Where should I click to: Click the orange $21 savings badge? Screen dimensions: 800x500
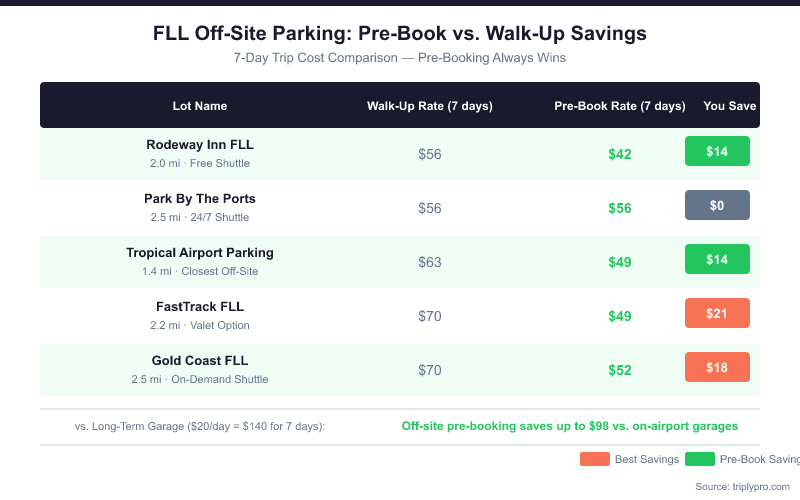717,313
